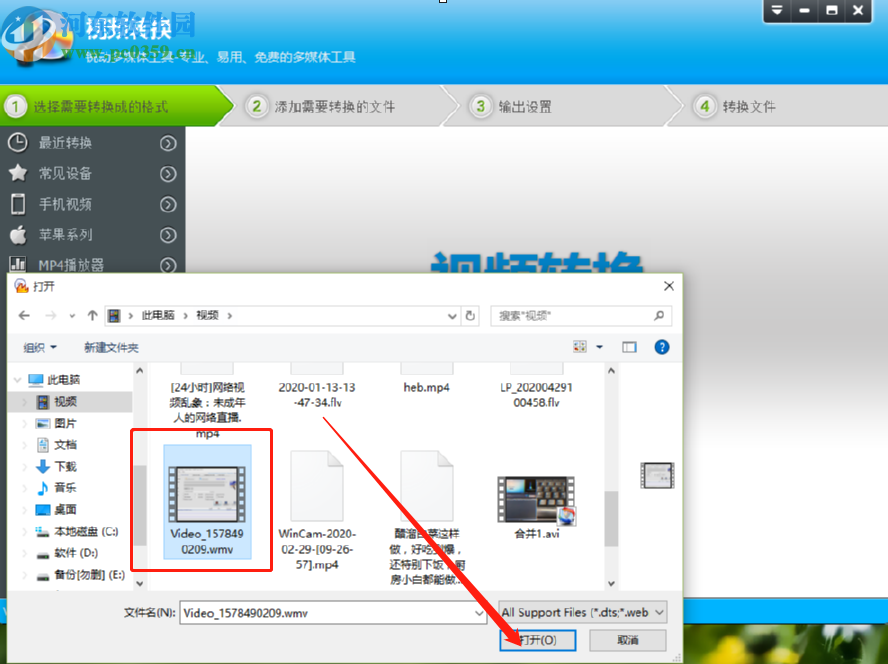Viewport: 888px width, 664px height.
Task: Open the 常见设备 category
Action: [x=92, y=173]
